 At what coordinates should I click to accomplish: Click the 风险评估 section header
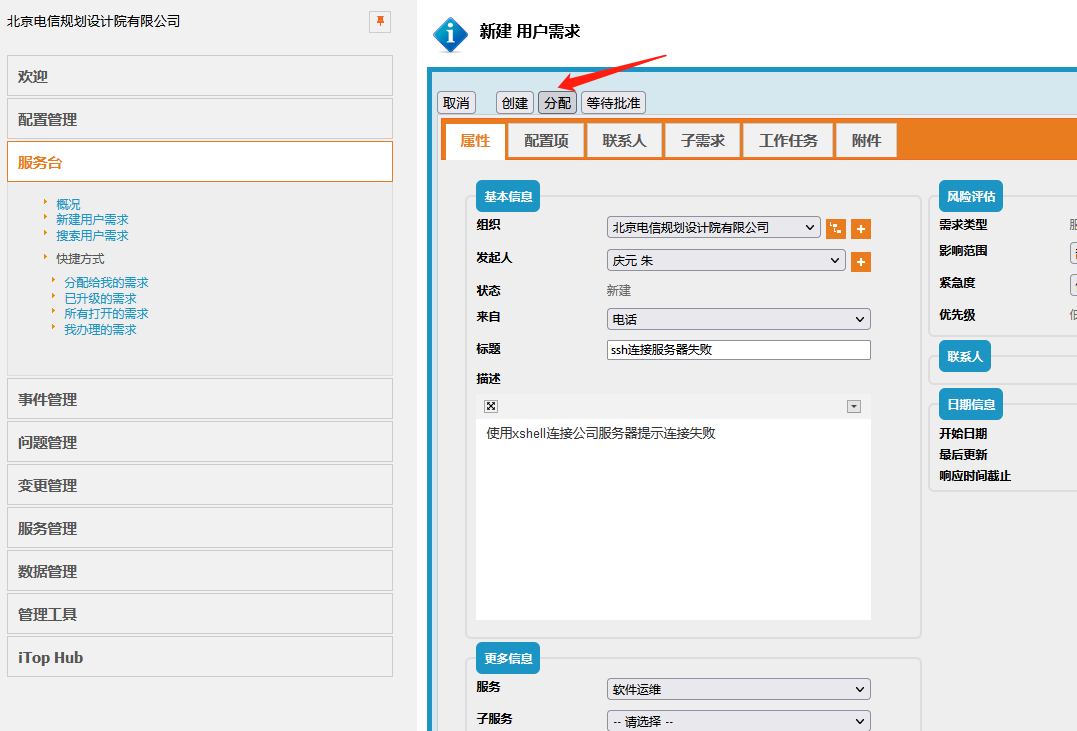(971, 196)
